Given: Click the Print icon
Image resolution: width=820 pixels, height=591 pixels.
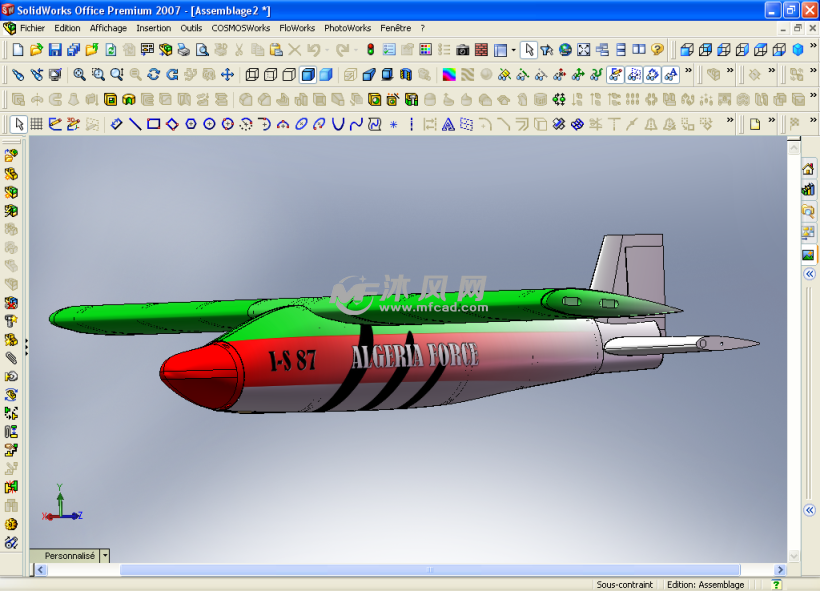Looking at the screenshot, I should pos(184,50).
